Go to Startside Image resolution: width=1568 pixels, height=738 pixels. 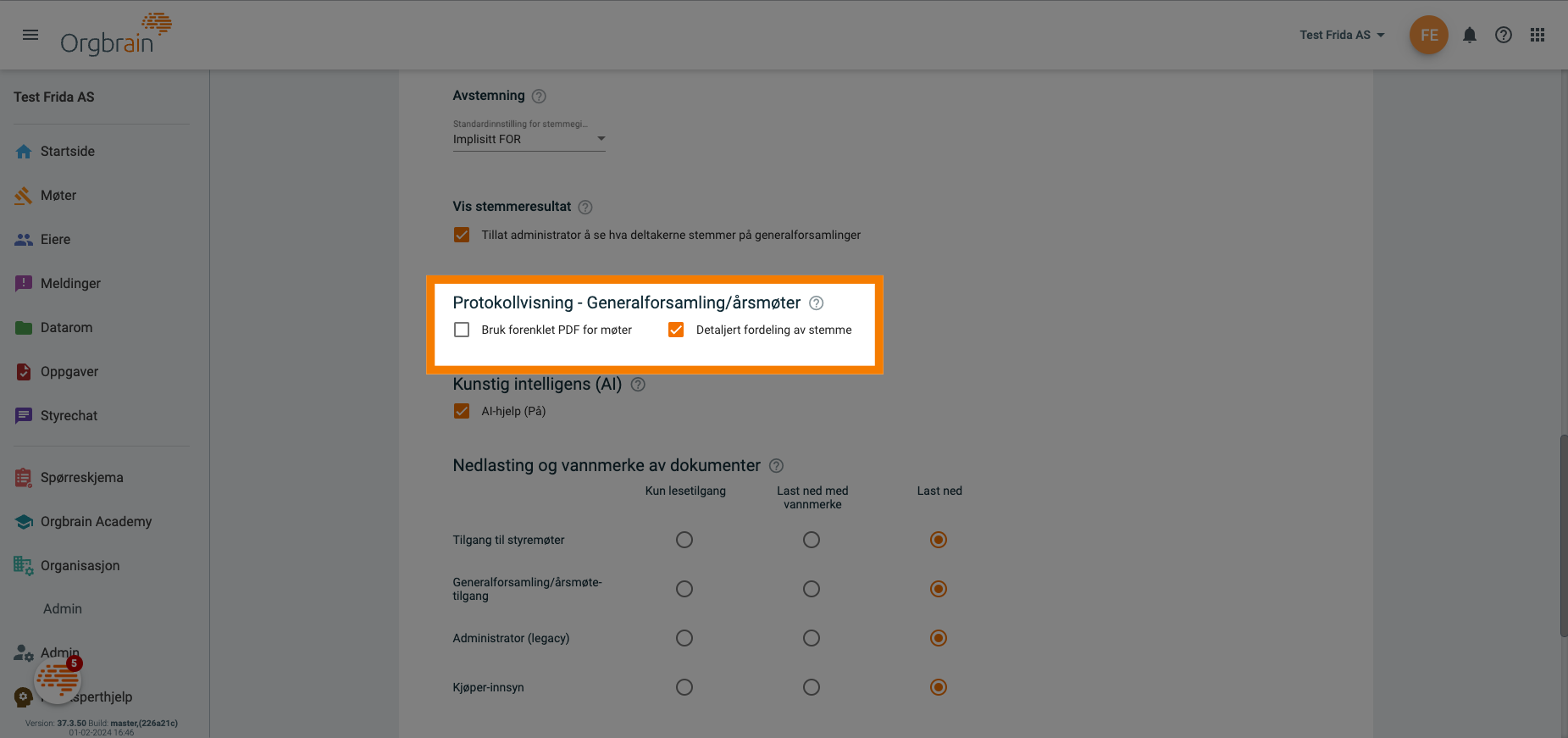click(68, 151)
